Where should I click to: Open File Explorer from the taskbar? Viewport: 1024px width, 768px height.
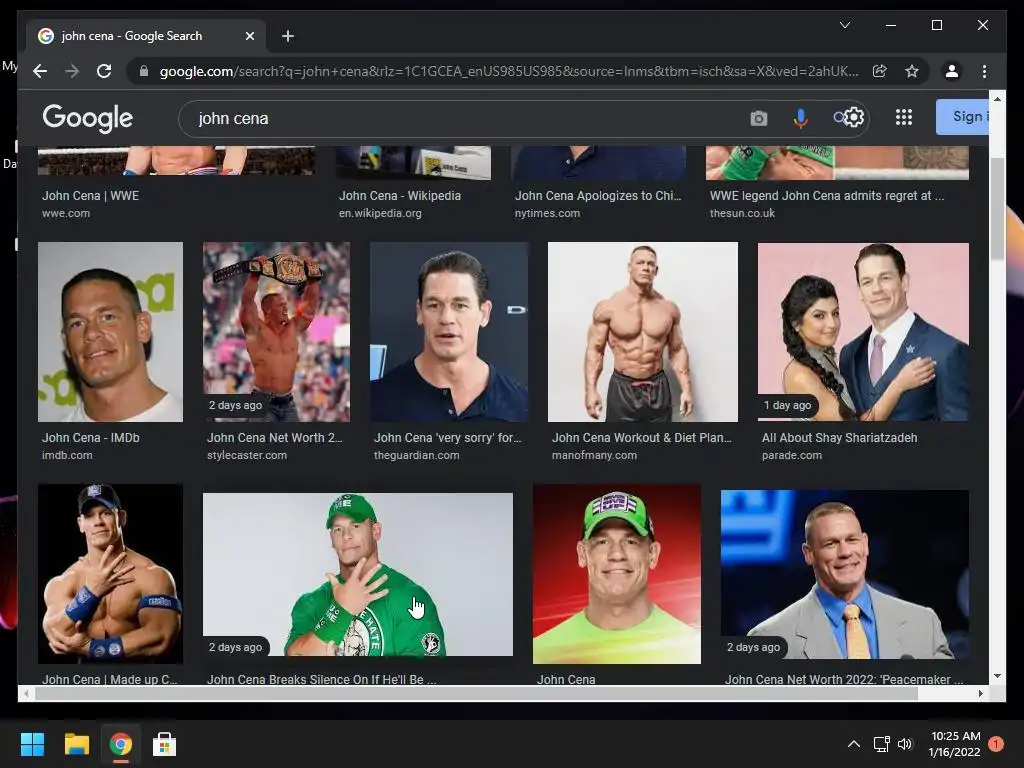point(76,744)
